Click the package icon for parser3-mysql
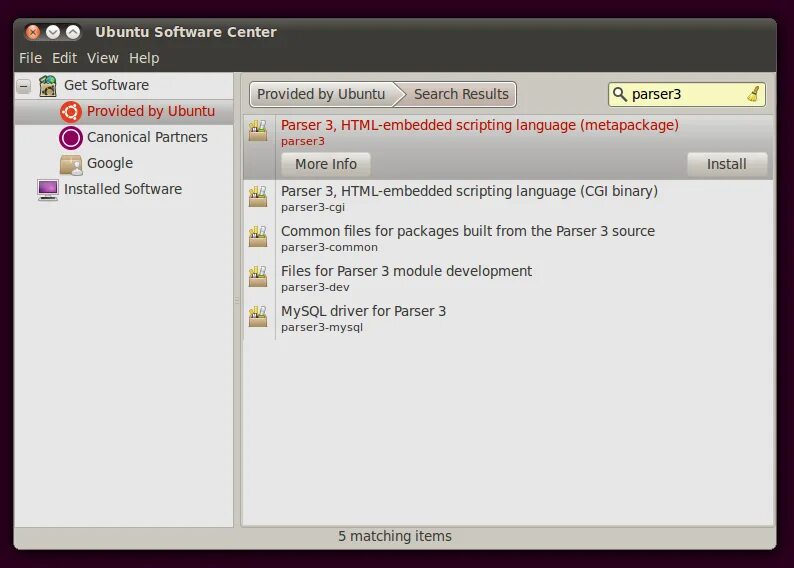This screenshot has width=794, height=568. 258,316
